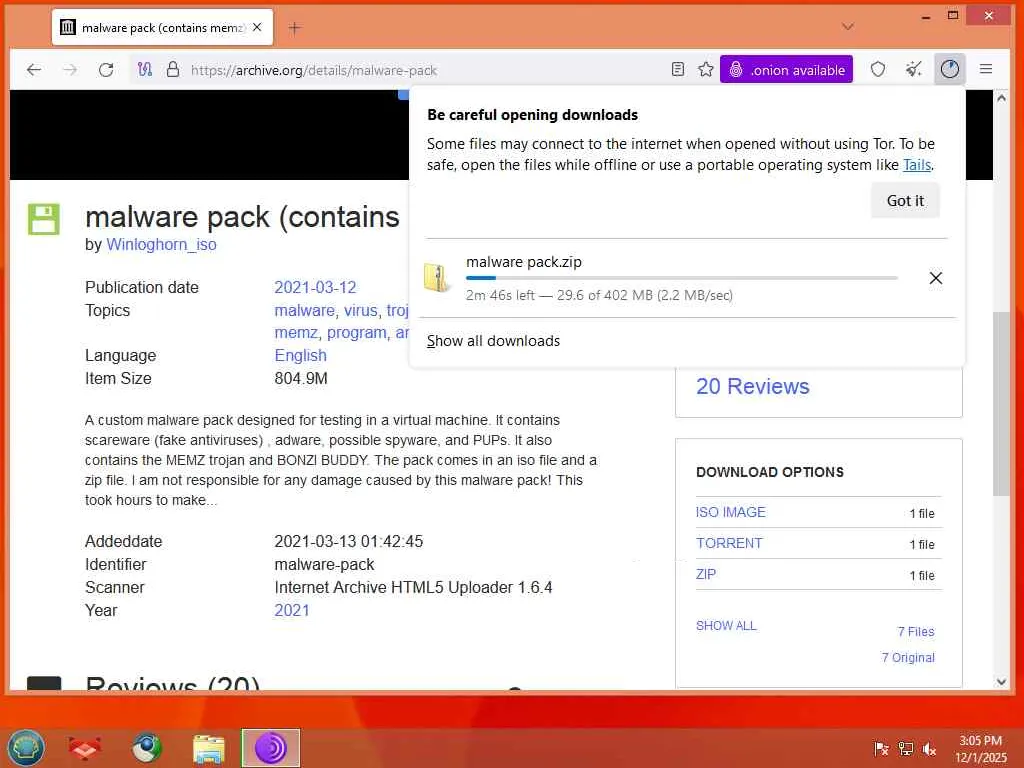Image resolution: width=1024 pixels, height=768 pixels.
Task: Click the Addeddate value 2021-03-13 01:42:45
Action: click(349, 541)
